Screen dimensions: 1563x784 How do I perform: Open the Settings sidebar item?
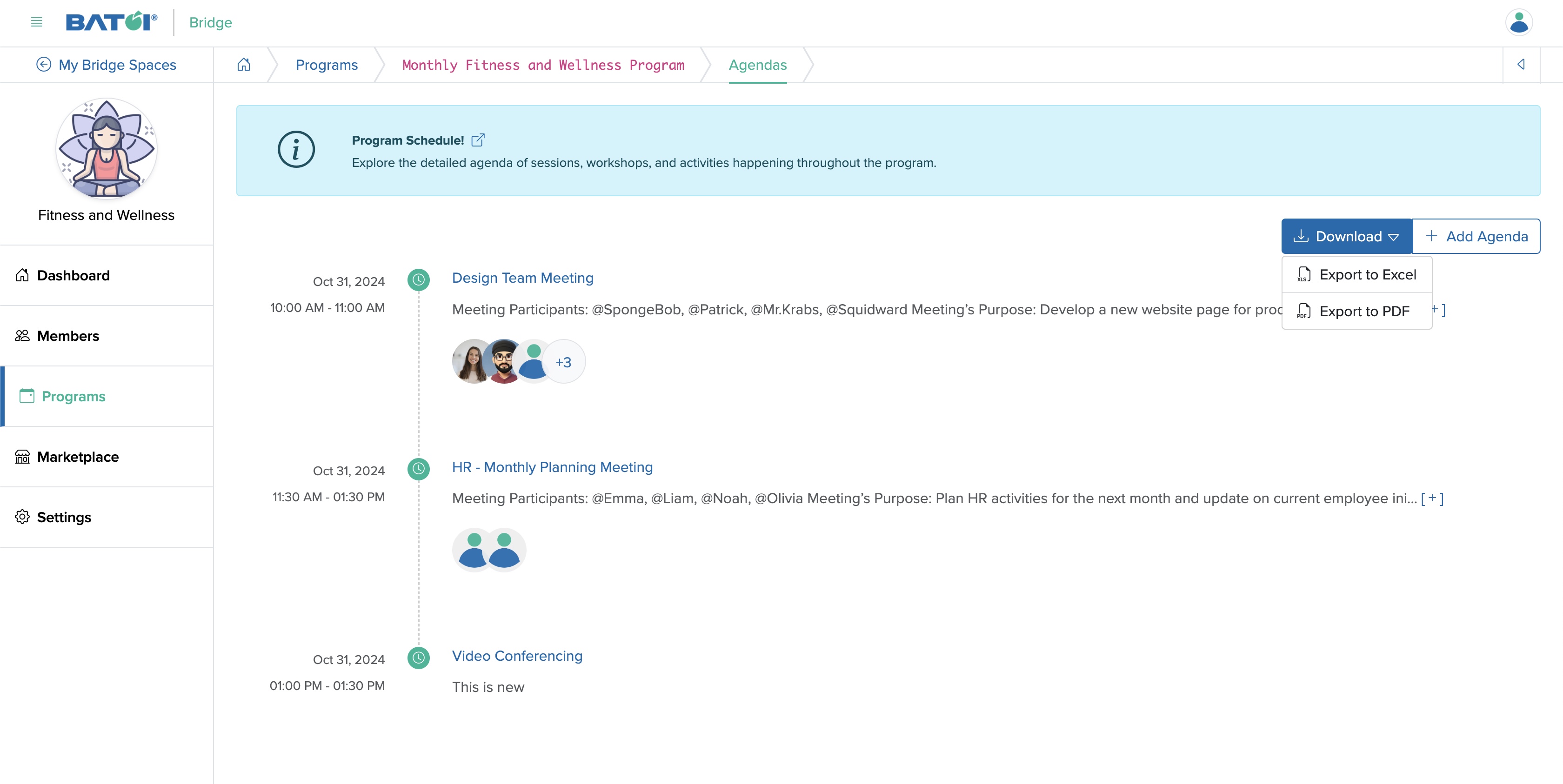tap(107, 517)
